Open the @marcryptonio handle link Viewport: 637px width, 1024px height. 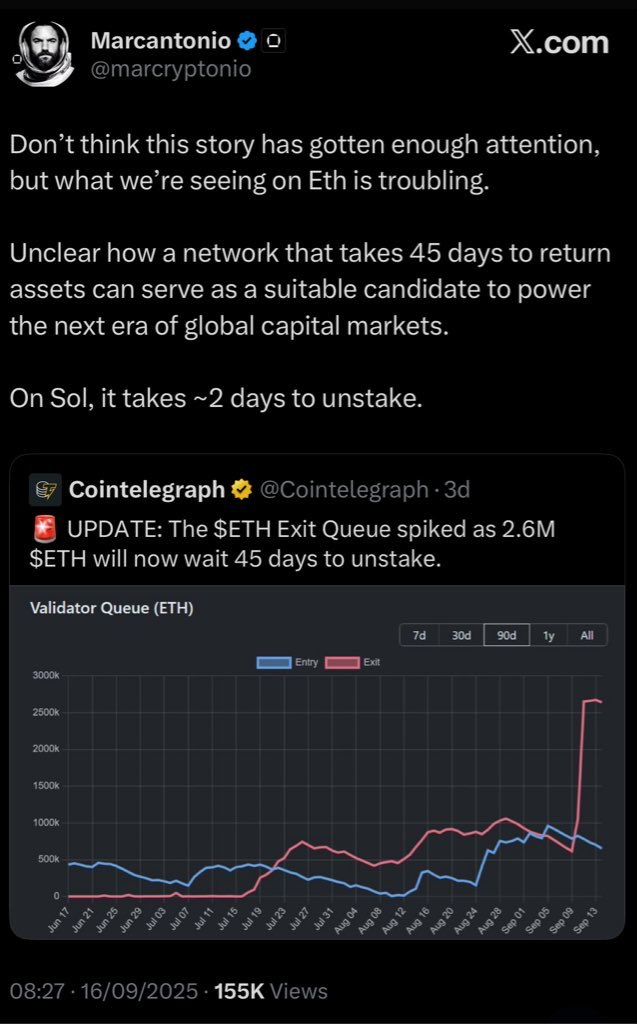[x=171, y=69]
